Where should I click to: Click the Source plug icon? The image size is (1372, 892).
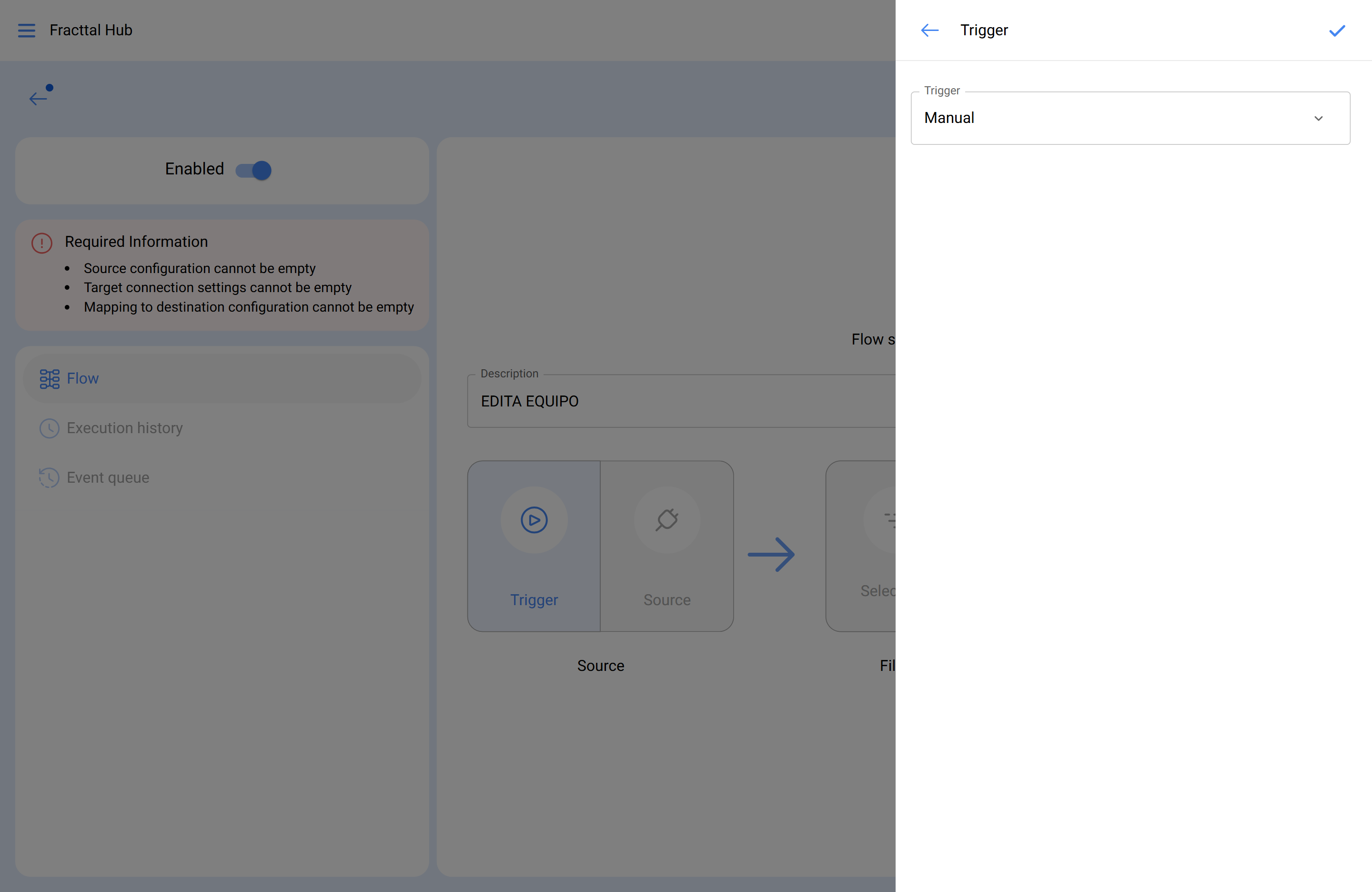(667, 520)
